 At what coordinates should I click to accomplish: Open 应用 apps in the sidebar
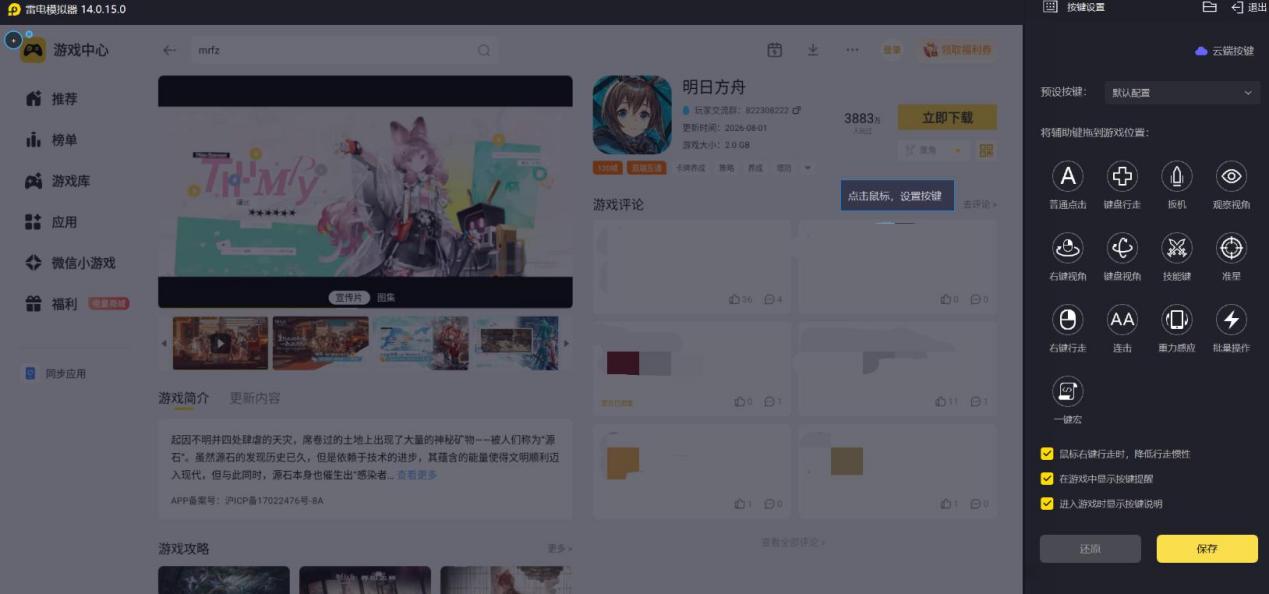[52, 222]
